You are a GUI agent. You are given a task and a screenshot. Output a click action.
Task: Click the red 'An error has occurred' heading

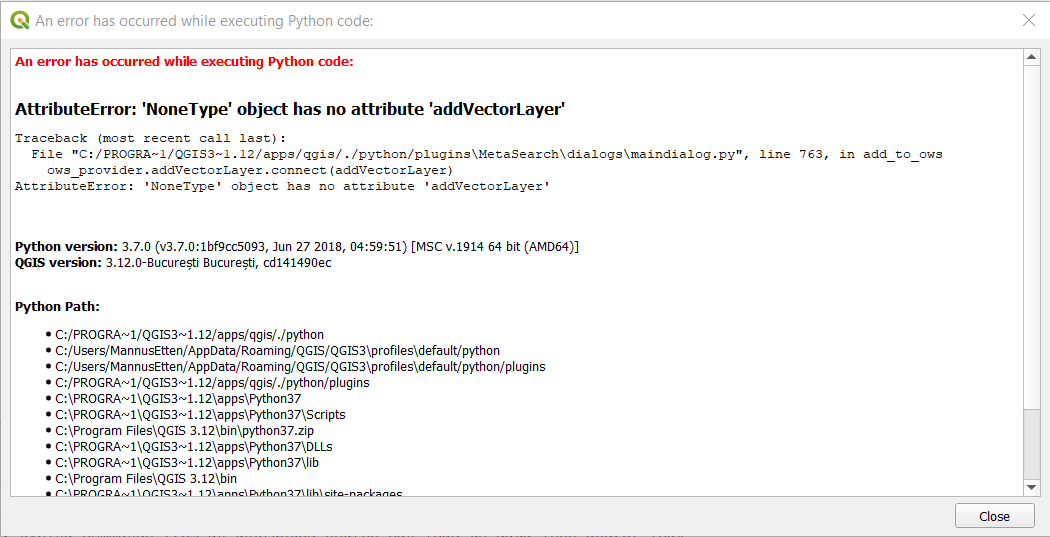click(x=184, y=62)
